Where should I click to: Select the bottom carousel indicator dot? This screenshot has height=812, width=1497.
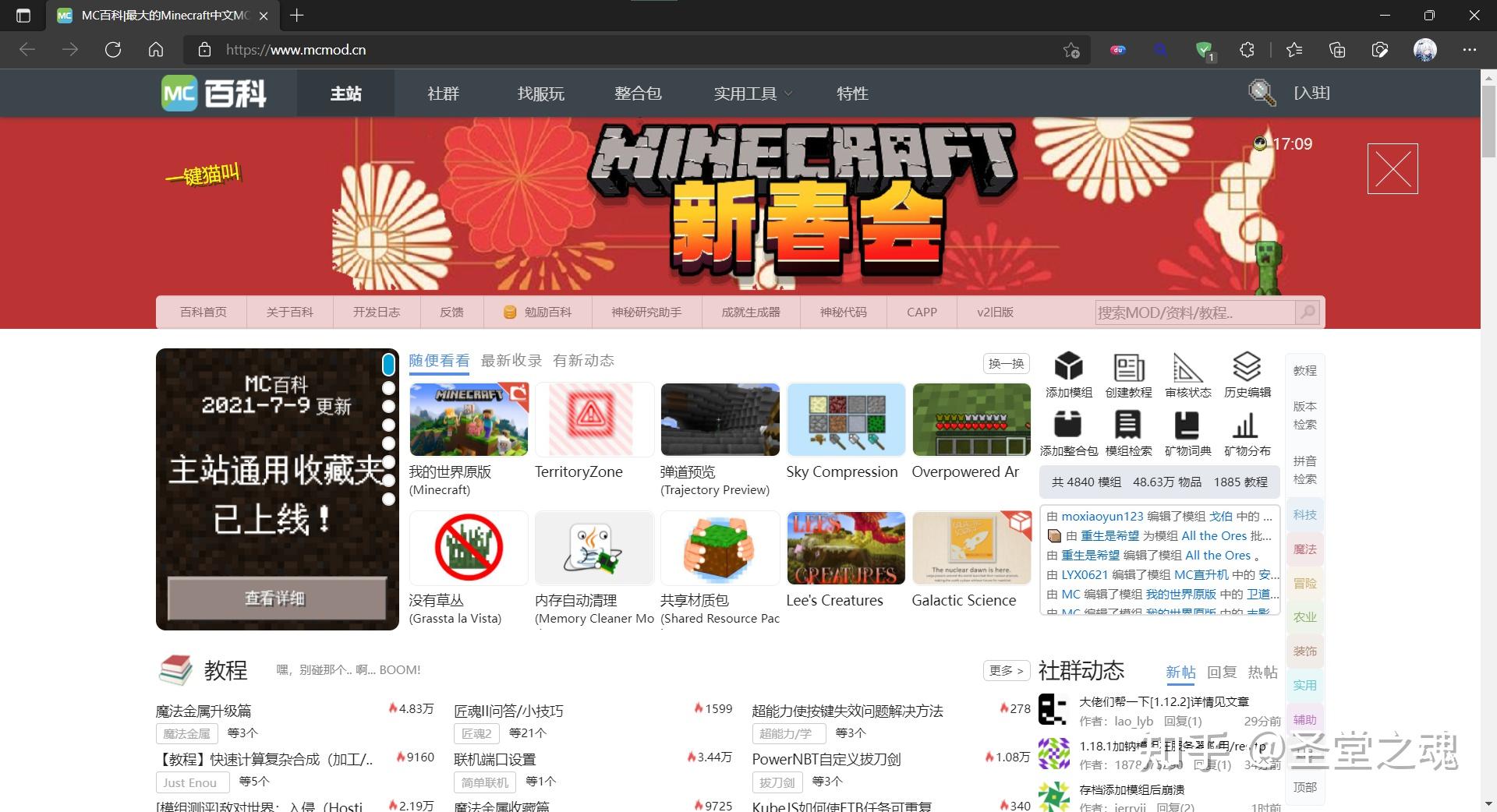coord(388,499)
